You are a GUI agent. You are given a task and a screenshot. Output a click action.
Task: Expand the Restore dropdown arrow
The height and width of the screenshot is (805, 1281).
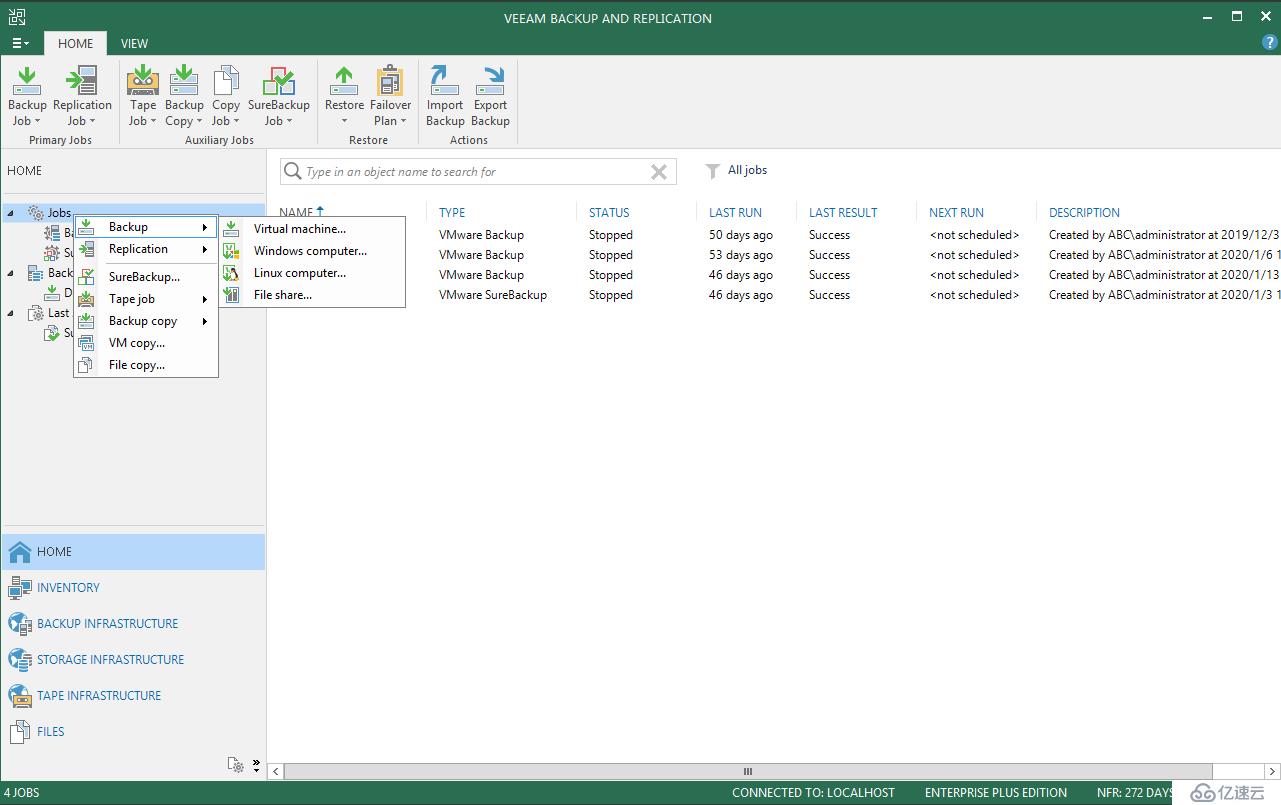[344, 122]
